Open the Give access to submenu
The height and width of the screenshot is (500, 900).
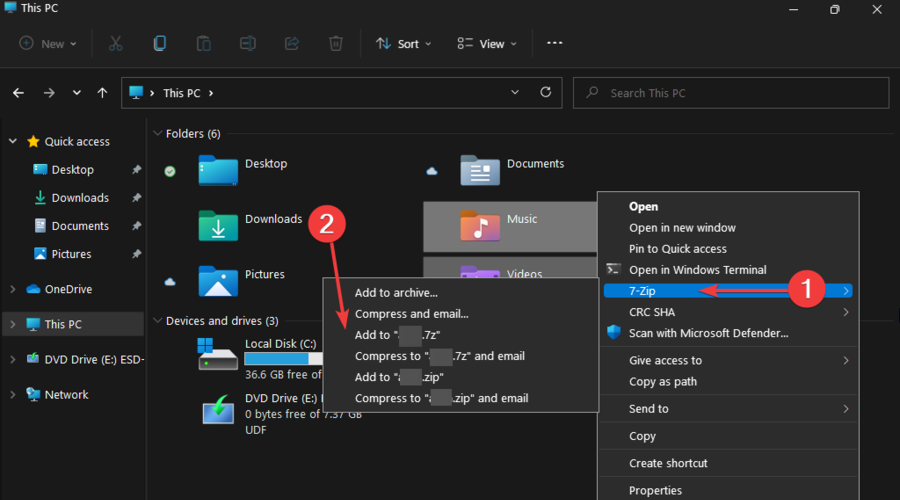[728, 361]
